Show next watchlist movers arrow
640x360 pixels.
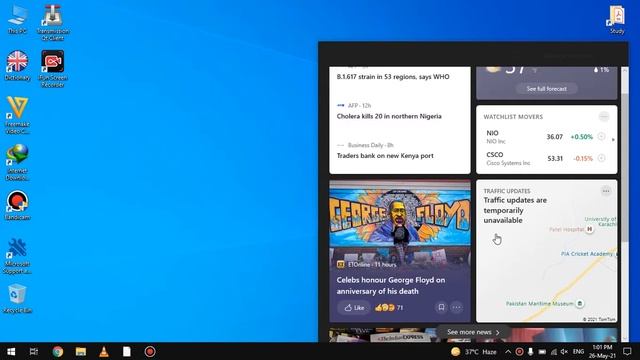click(613, 140)
